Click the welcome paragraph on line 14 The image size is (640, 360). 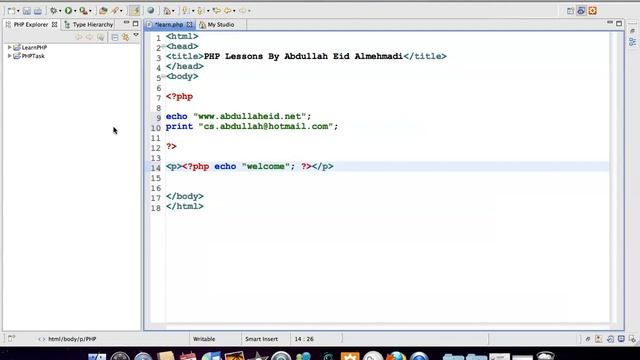pos(249,167)
